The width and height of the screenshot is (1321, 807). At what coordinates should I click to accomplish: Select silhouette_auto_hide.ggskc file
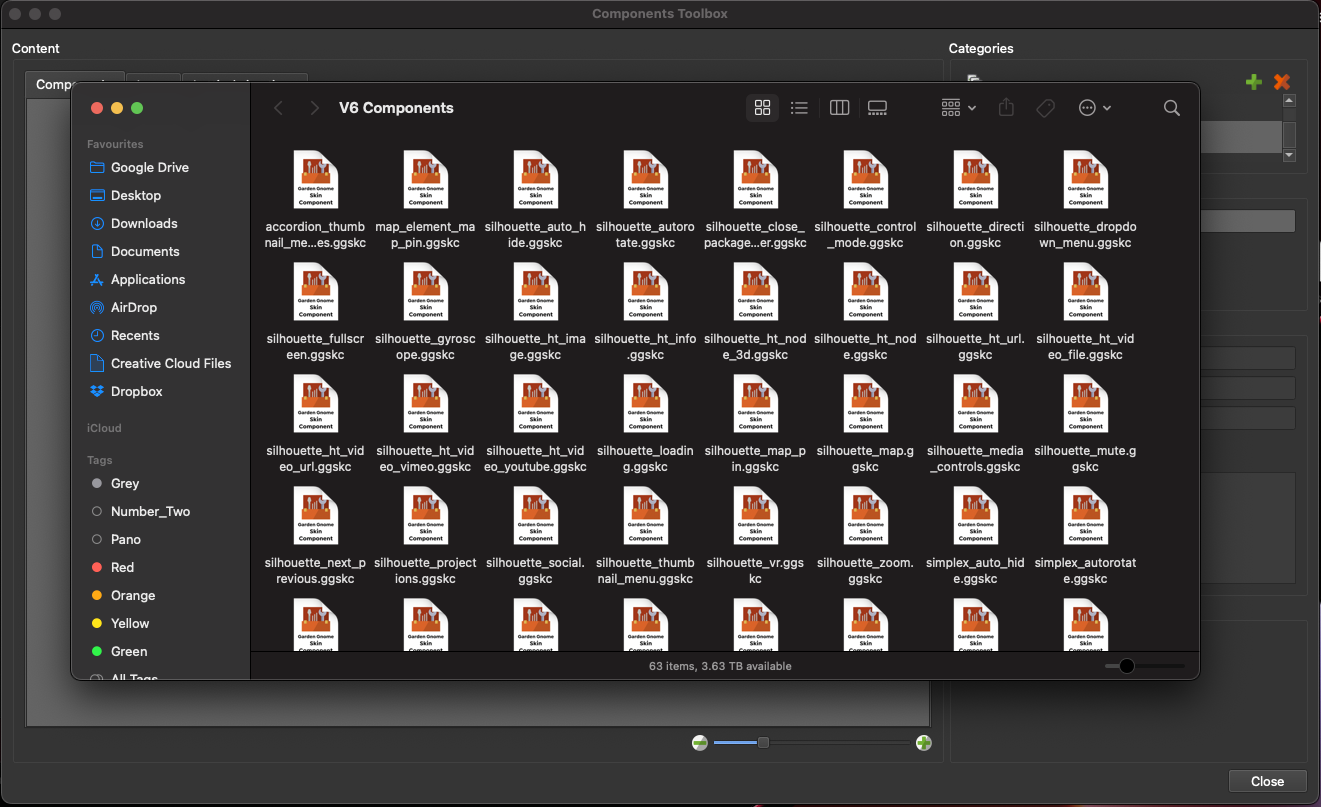(x=535, y=200)
